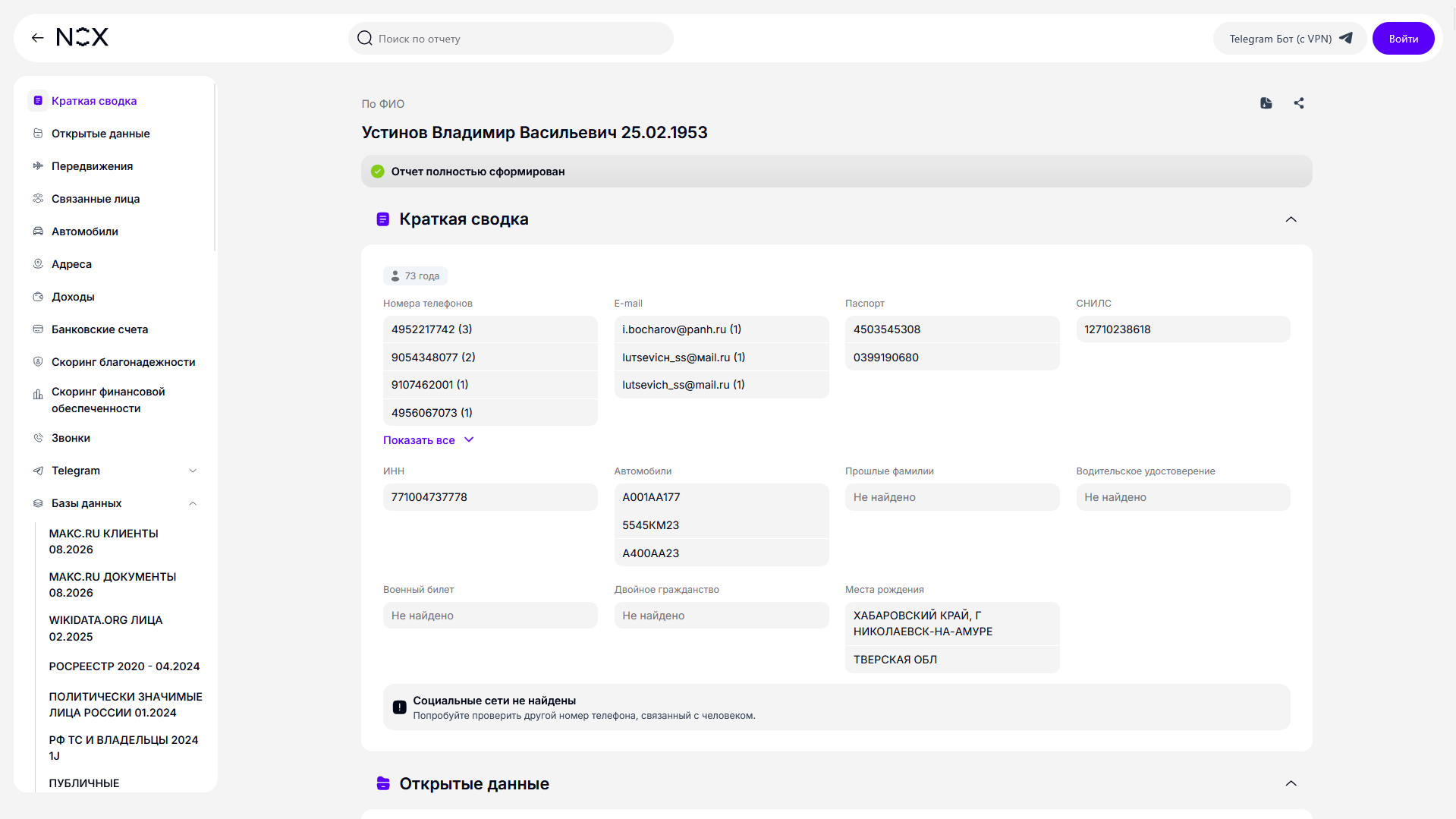
Task: Click the document export icon
Action: point(1266,103)
